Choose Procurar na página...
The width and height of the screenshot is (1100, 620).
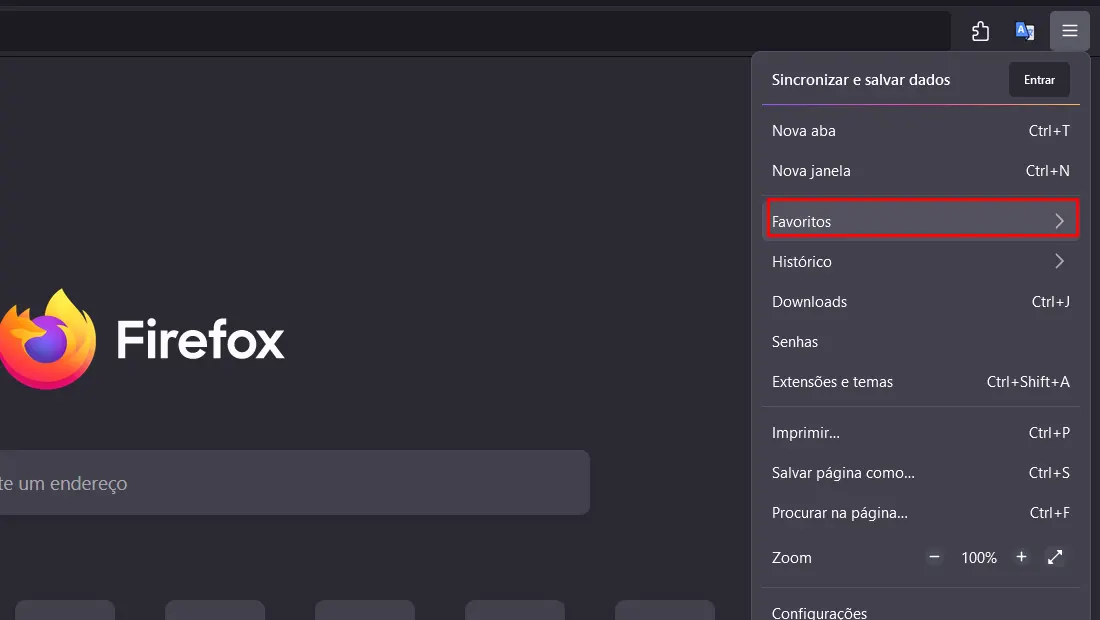pos(920,513)
